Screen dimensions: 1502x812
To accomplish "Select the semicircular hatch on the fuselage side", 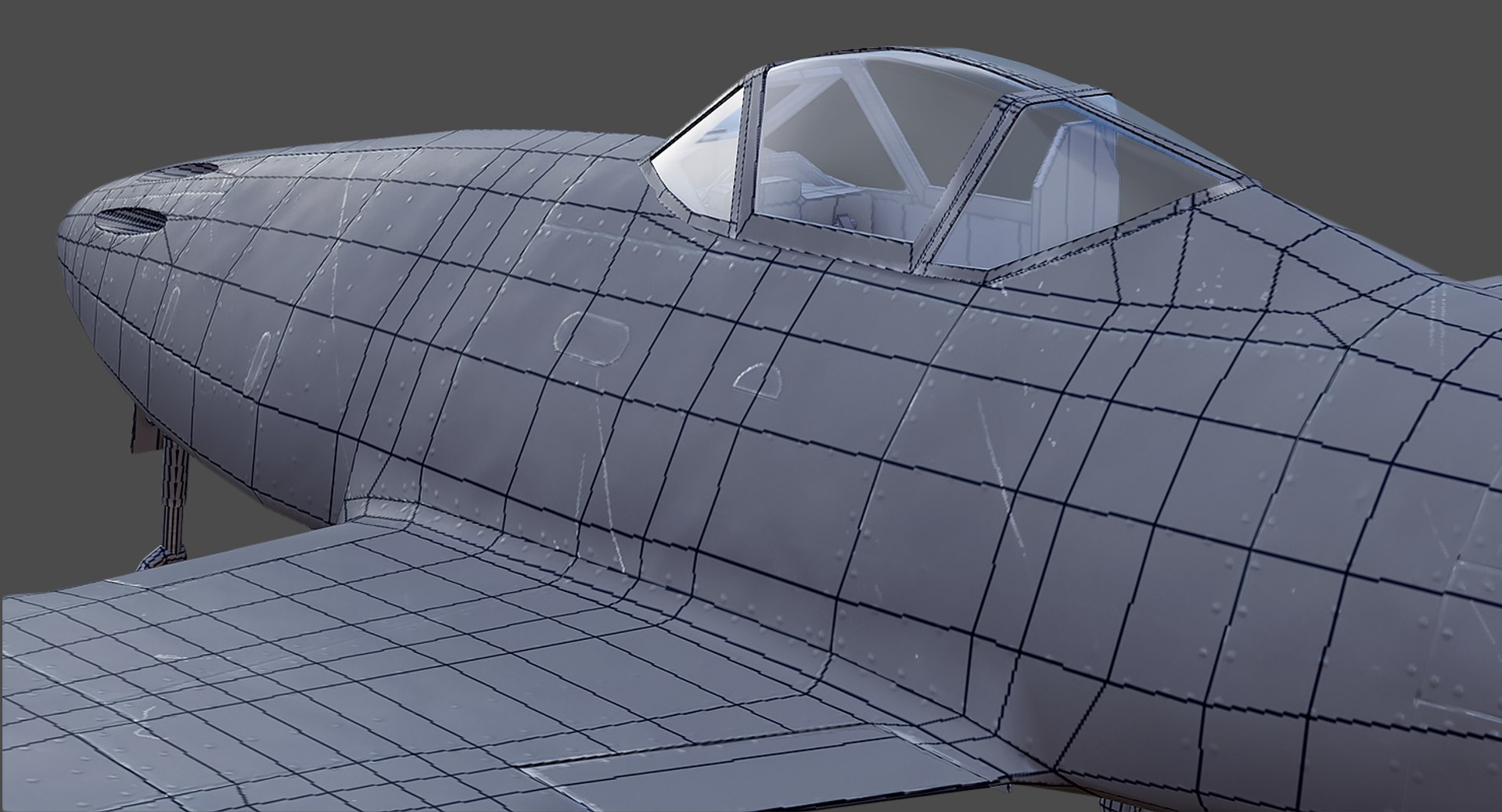I will [756, 380].
